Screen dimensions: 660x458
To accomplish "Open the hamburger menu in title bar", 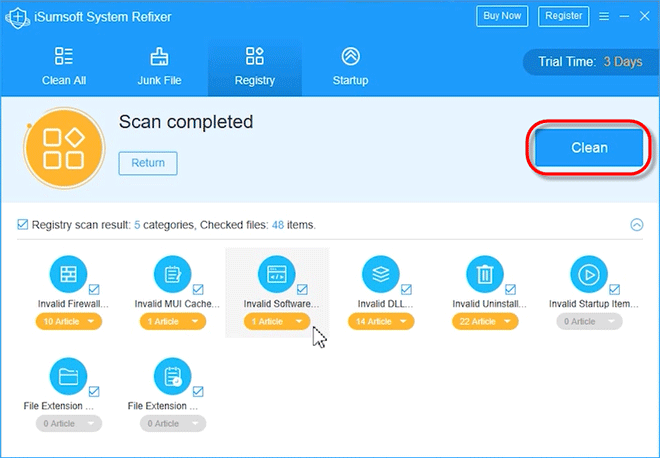I will (604, 16).
